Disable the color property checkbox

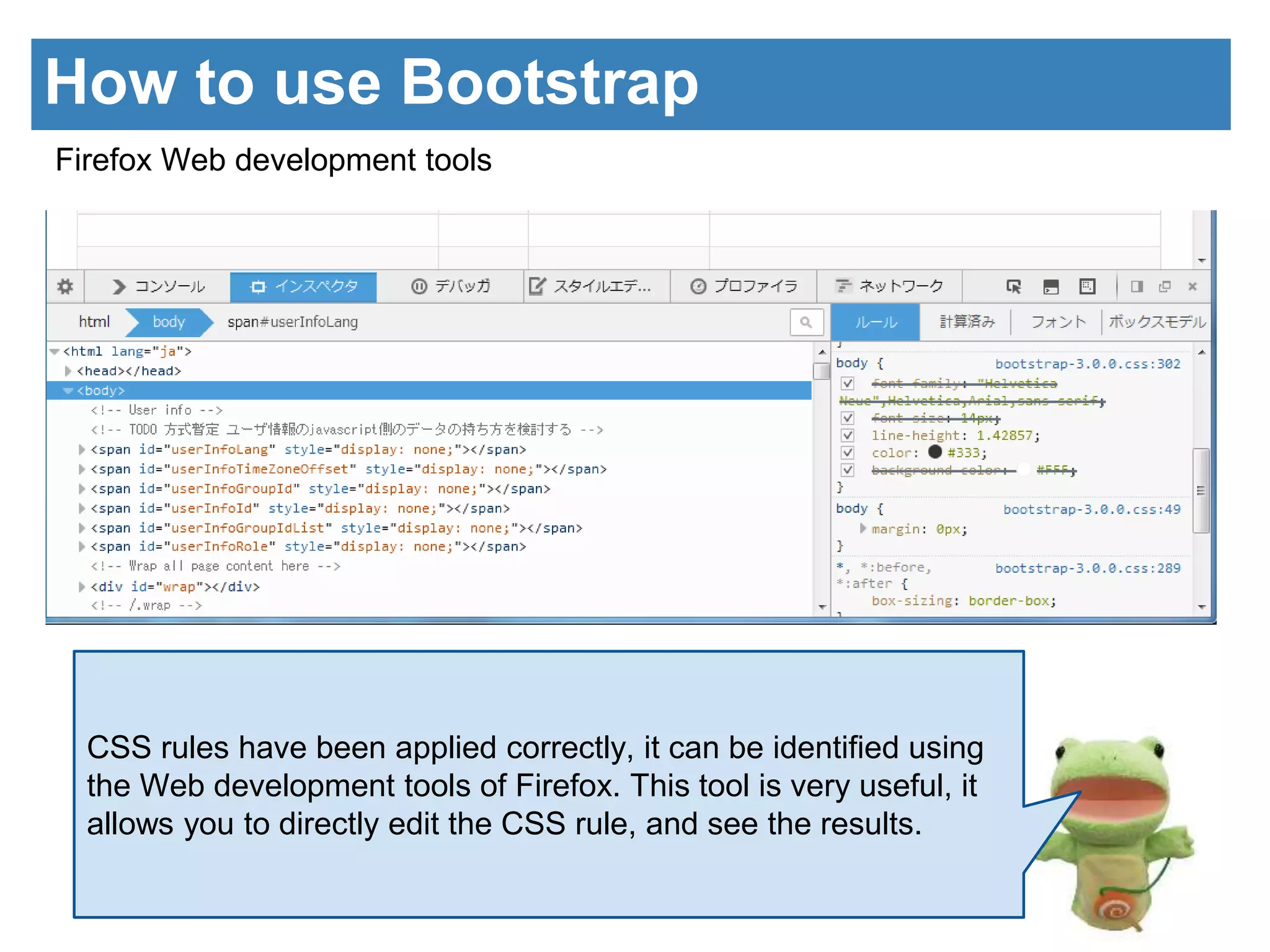coord(848,453)
